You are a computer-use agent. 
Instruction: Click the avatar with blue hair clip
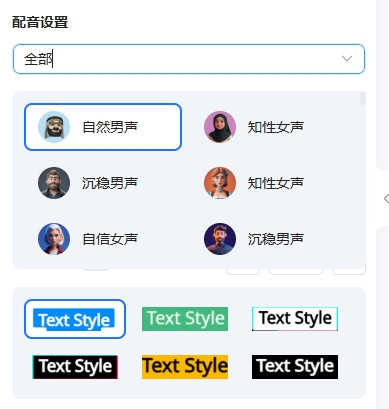pyautogui.click(x=220, y=183)
